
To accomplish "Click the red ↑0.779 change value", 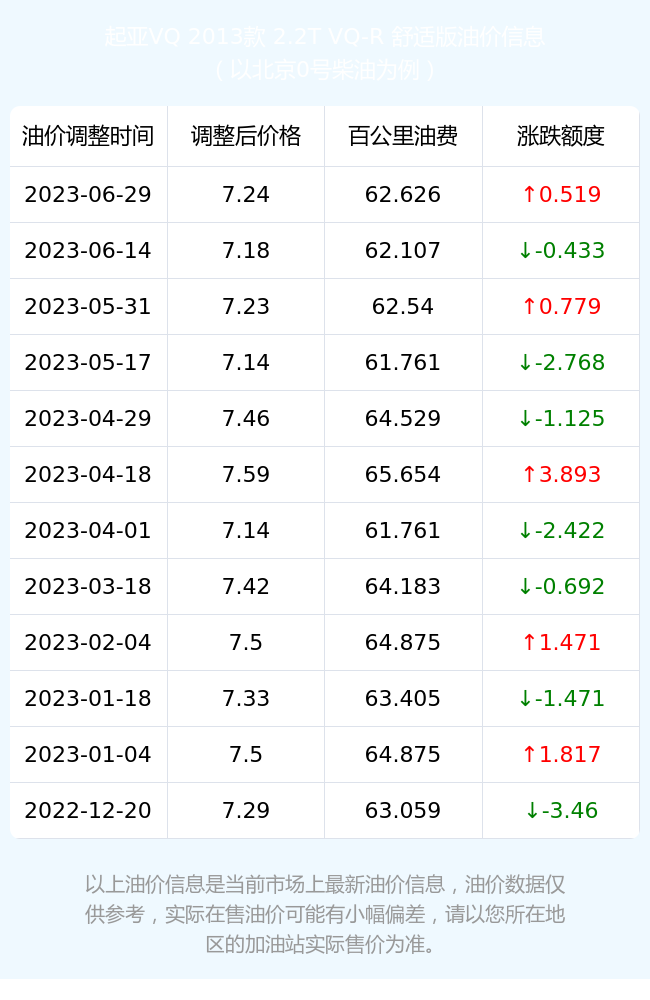I will tap(561, 307).
